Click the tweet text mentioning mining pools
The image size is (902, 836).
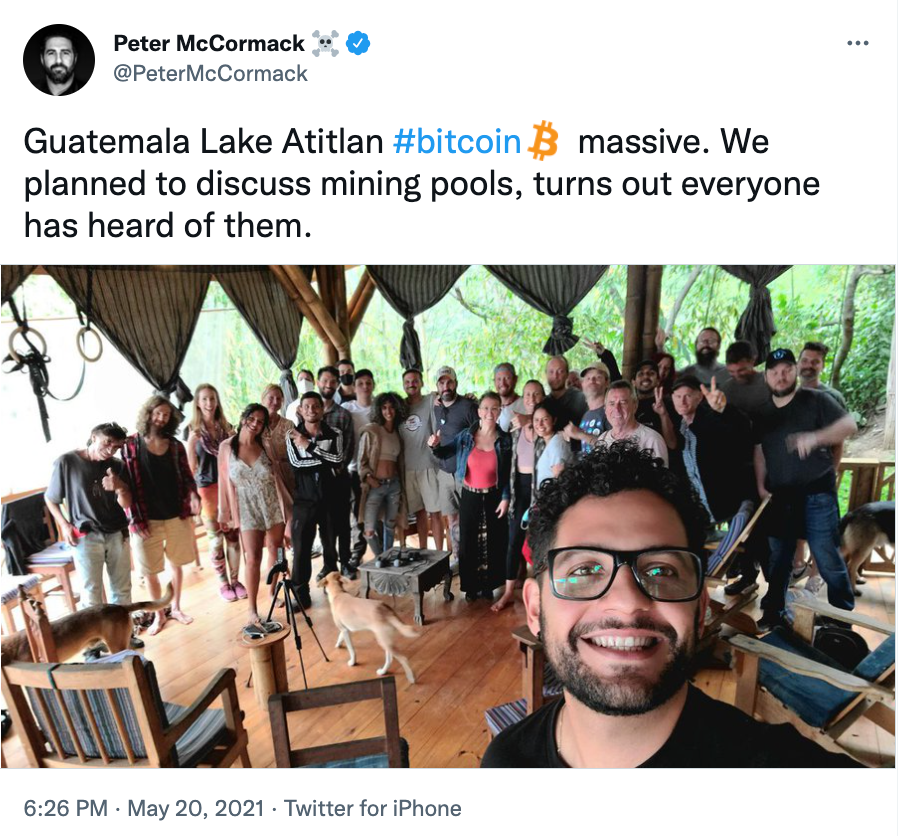coord(422,183)
